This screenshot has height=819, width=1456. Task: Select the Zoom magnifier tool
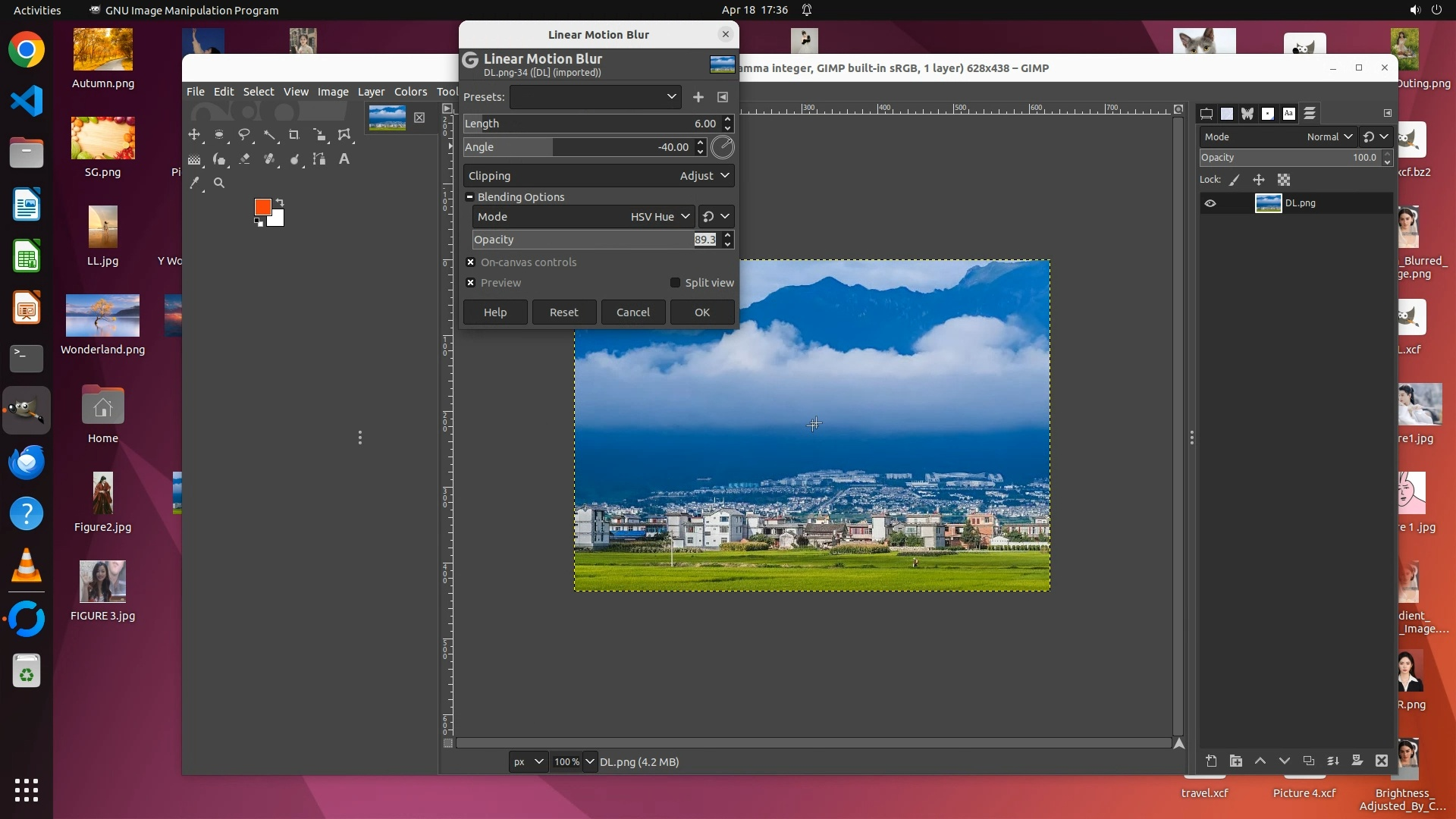pos(219,183)
